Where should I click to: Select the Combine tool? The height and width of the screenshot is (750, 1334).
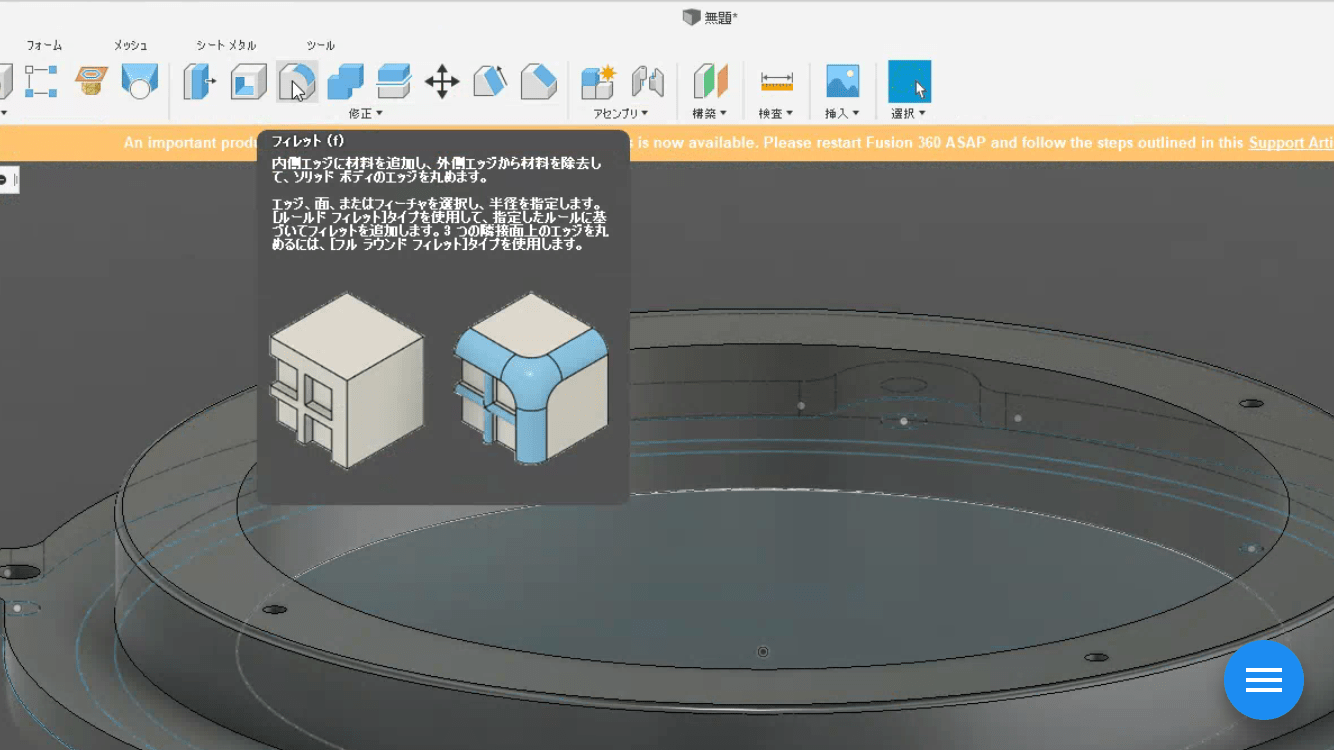point(345,82)
